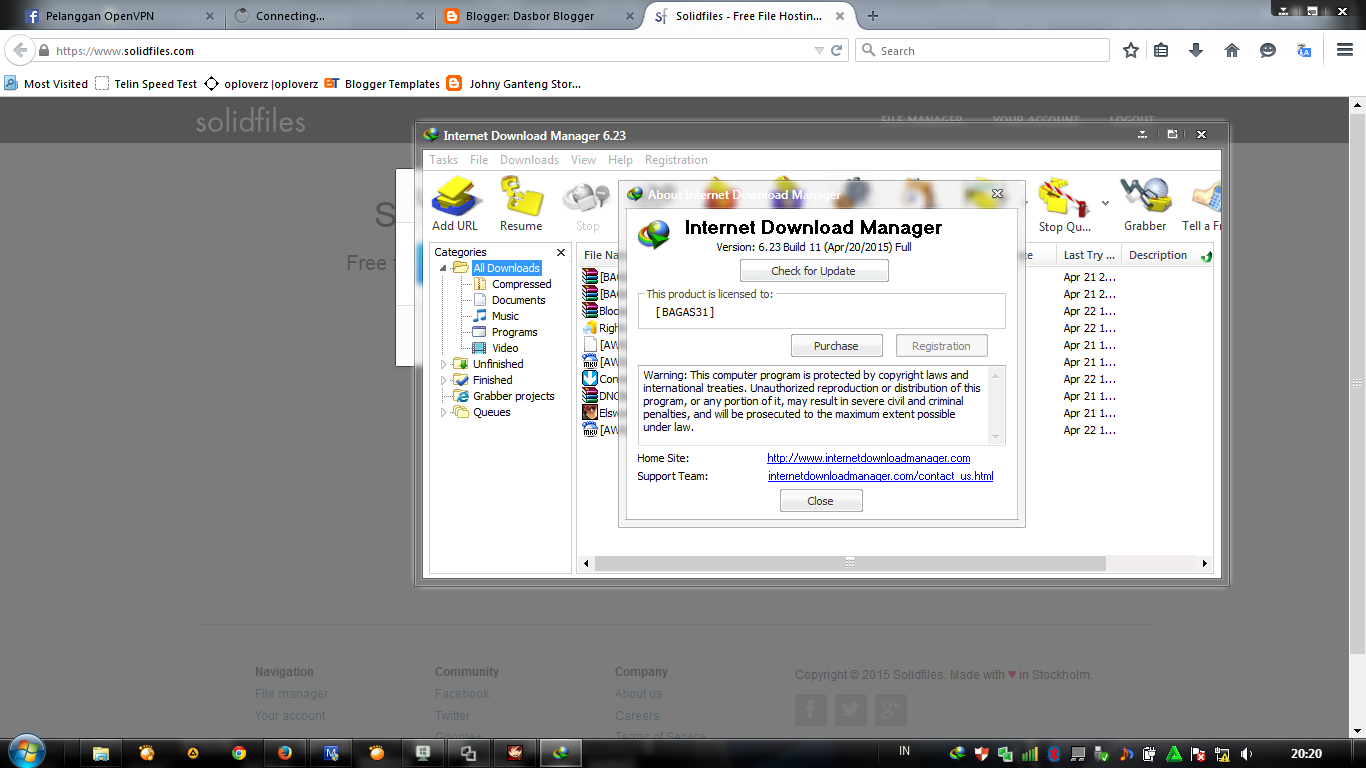Click the Last Try column header

click(x=1087, y=255)
